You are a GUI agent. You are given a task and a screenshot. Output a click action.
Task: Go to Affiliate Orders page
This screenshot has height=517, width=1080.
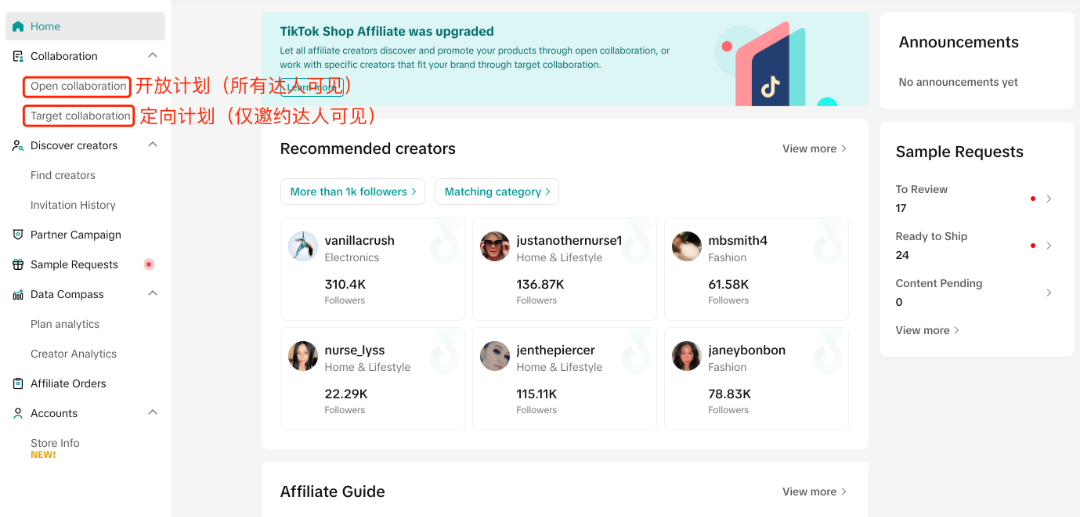(68, 383)
